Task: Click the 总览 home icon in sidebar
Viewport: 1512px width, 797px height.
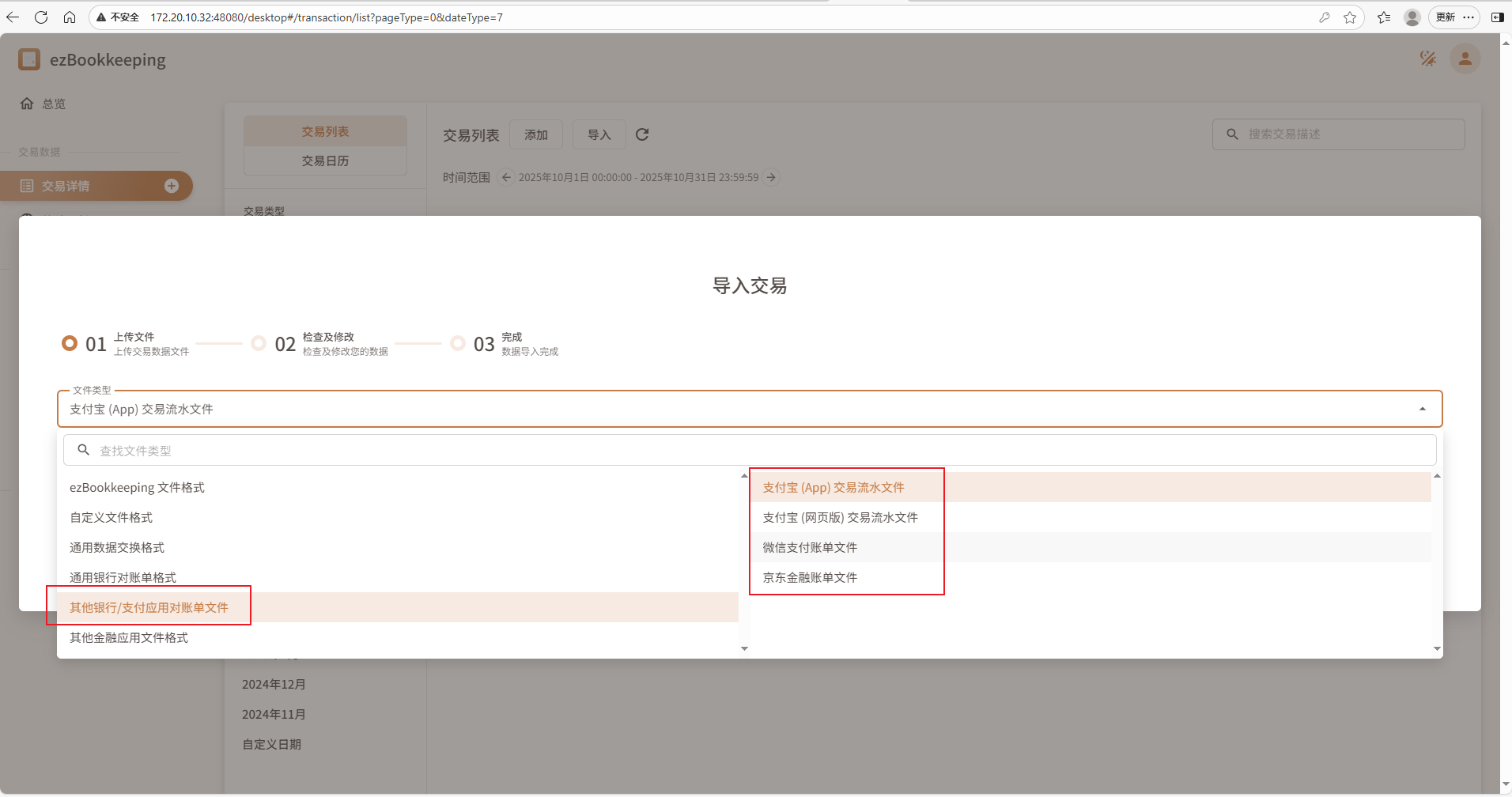Action: pyautogui.click(x=26, y=103)
